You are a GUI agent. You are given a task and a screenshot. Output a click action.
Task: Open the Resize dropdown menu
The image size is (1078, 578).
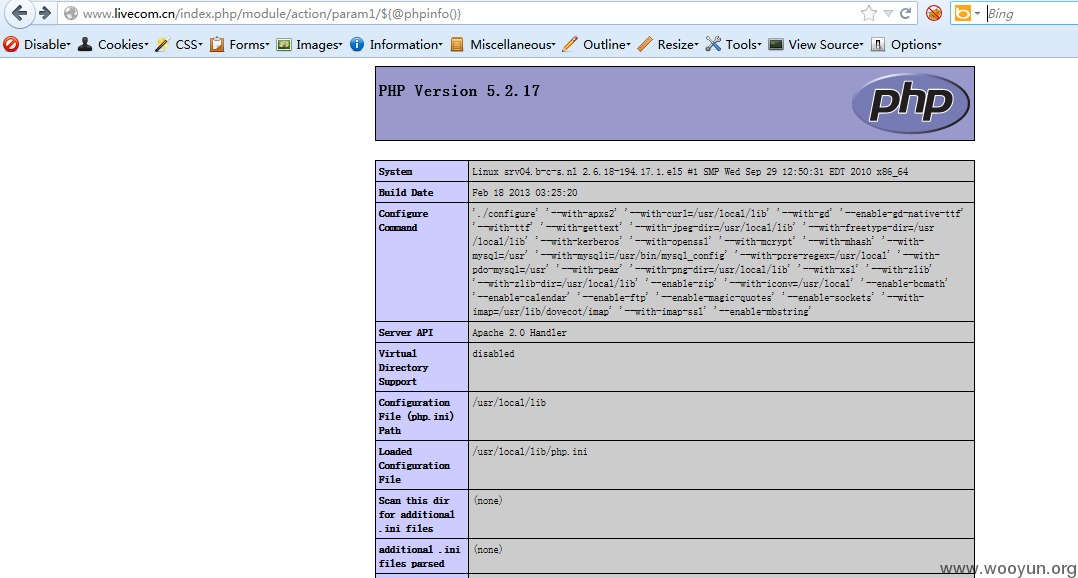(x=678, y=44)
